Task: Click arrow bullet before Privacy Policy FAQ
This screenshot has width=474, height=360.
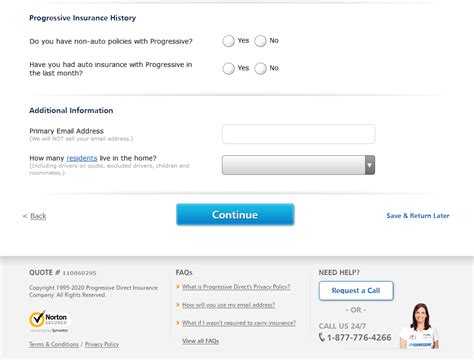Action: tap(178, 287)
